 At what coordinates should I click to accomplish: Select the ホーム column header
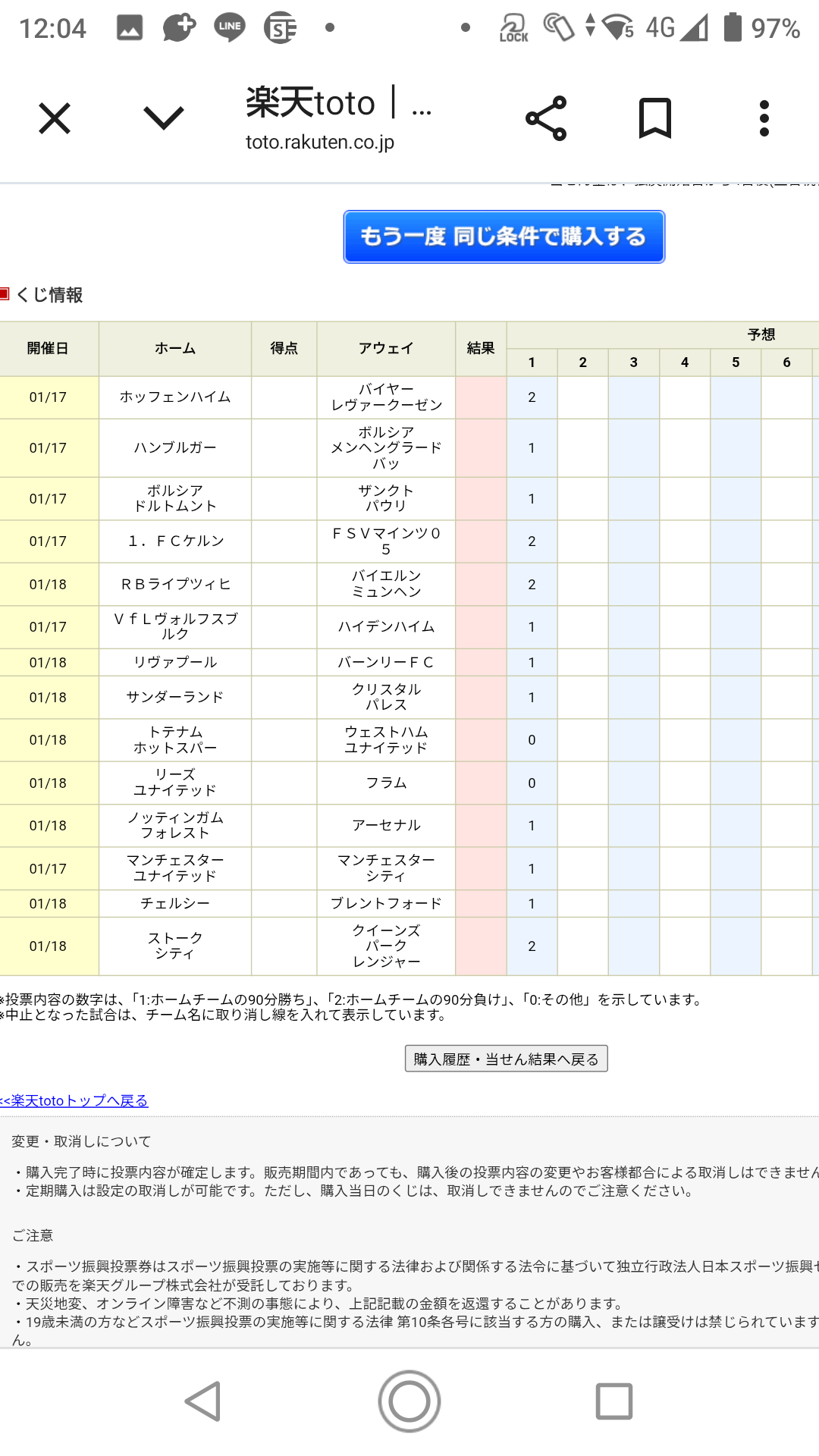coord(175,349)
